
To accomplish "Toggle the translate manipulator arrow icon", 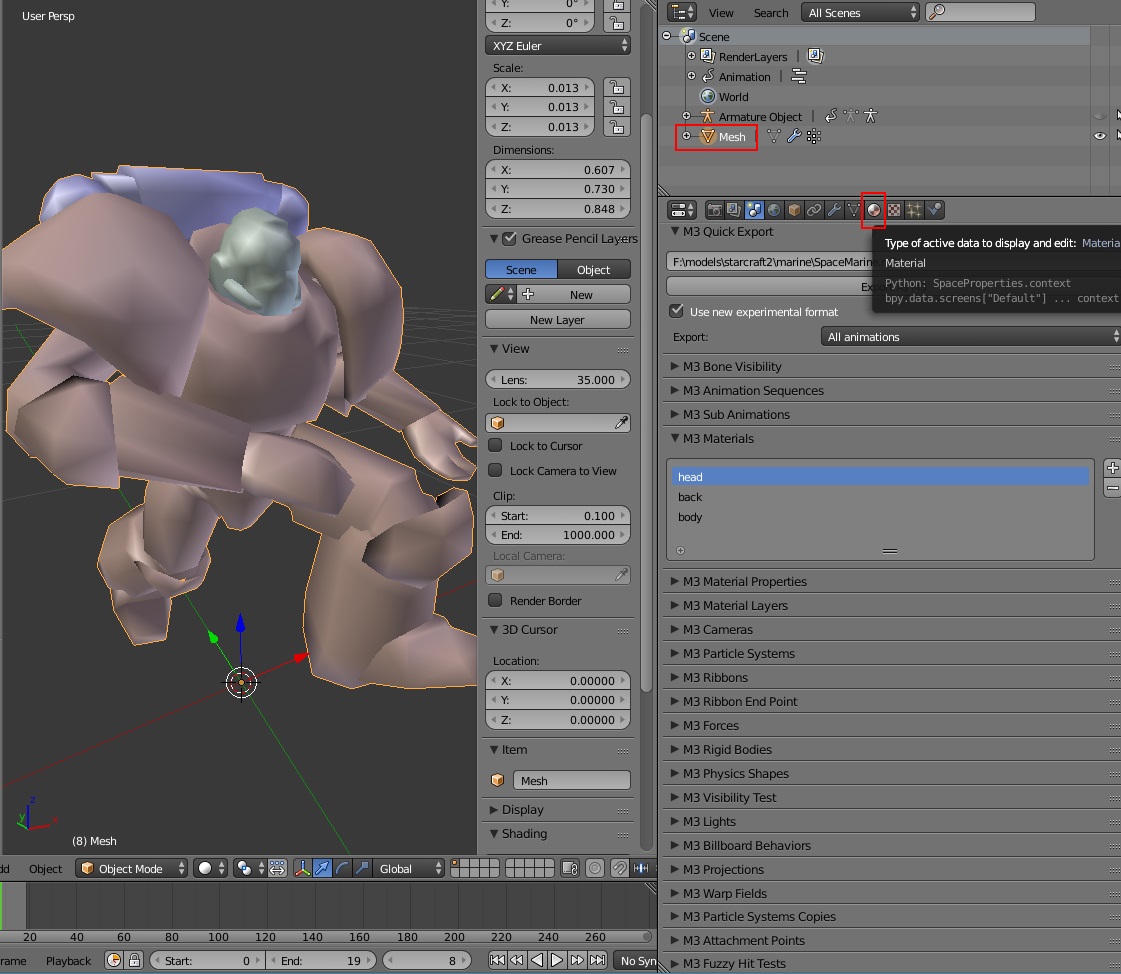I will click(322, 868).
